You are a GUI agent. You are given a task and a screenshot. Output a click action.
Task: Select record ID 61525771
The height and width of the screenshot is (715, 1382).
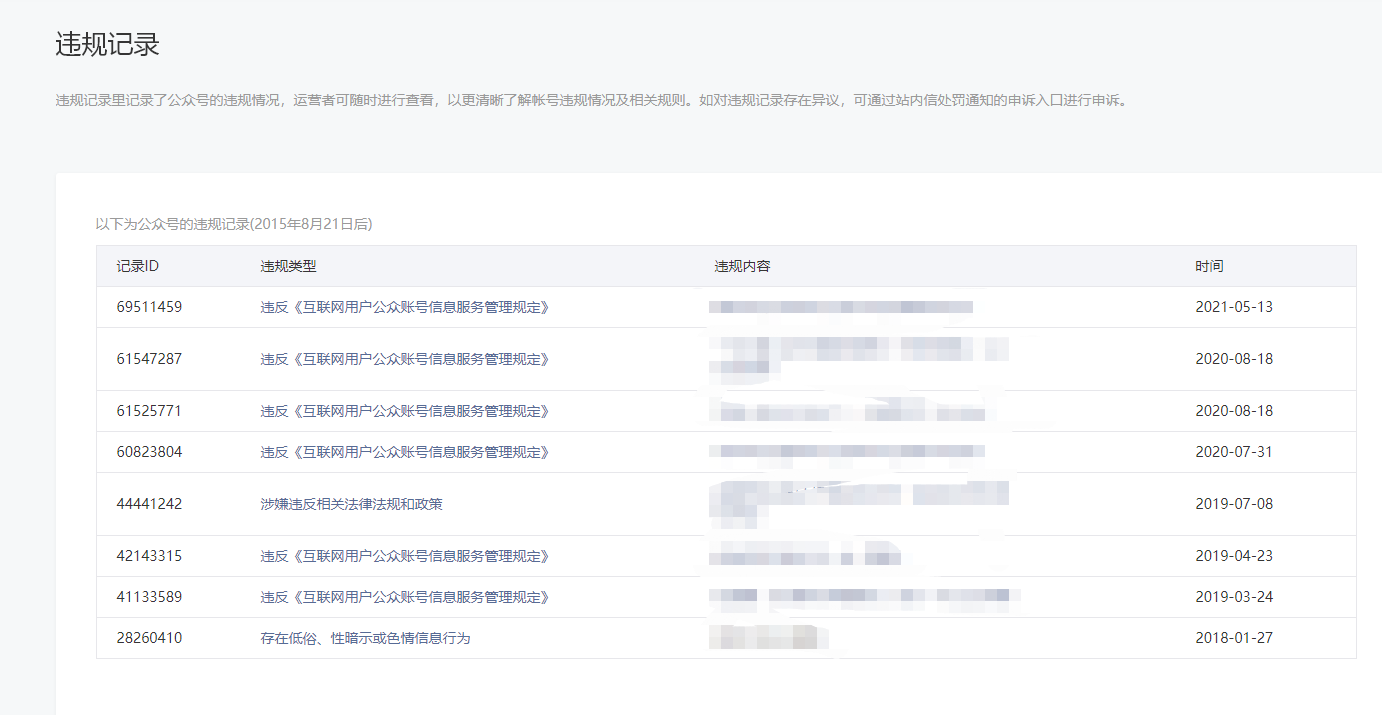click(x=149, y=411)
